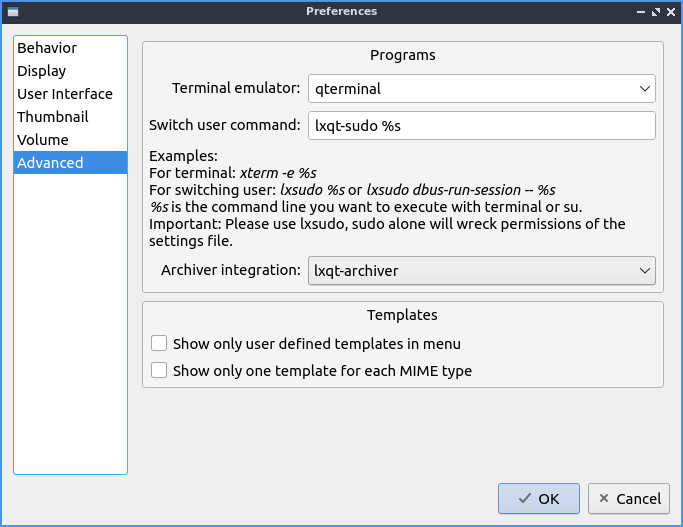Maximize the Preferences dialog
The height and width of the screenshot is (527, 683).
[x=656, y=11]
